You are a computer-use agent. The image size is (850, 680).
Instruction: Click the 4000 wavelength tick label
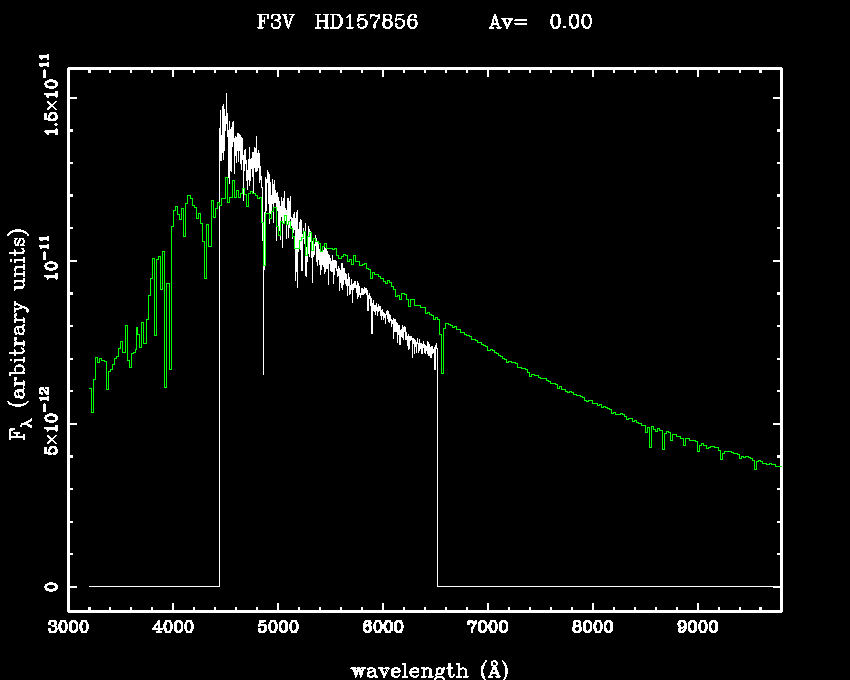pyautogui.click(x=173, y=629)
